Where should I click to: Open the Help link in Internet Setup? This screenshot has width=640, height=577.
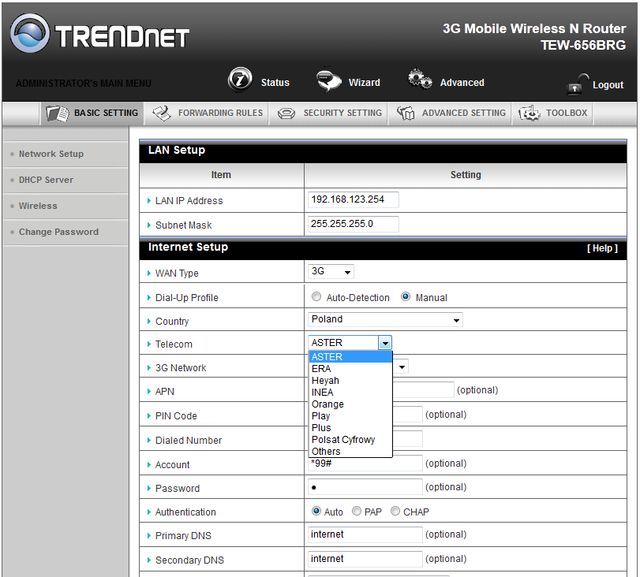(x=602, y=248)
